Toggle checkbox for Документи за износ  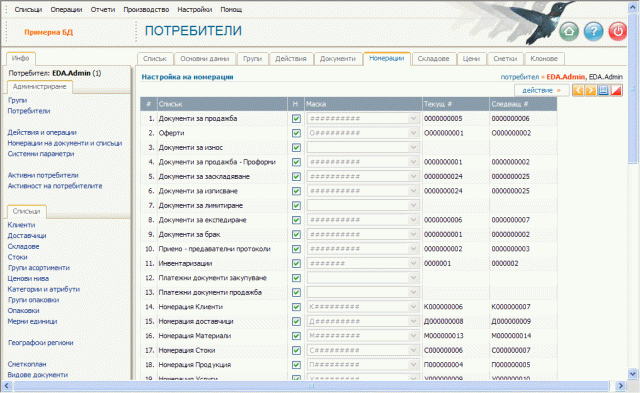pos(296,148)
